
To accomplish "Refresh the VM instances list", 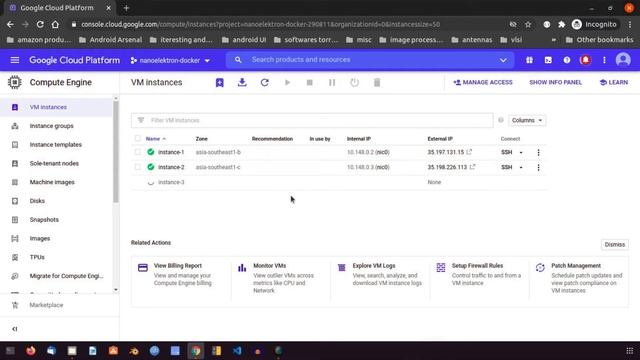I will pyautogui.click(x=264, y=82).
